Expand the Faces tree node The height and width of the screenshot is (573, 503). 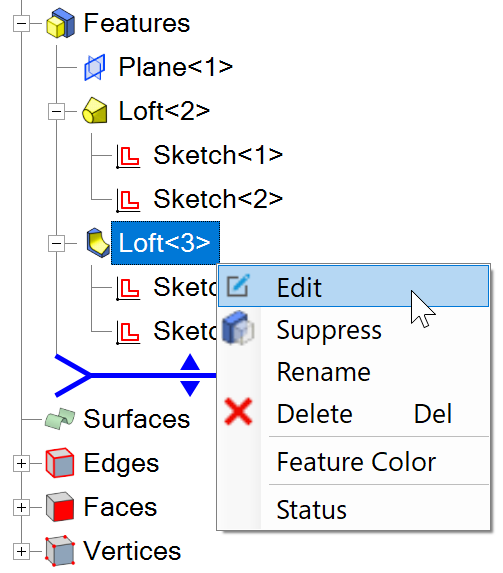tap(21, 507)
